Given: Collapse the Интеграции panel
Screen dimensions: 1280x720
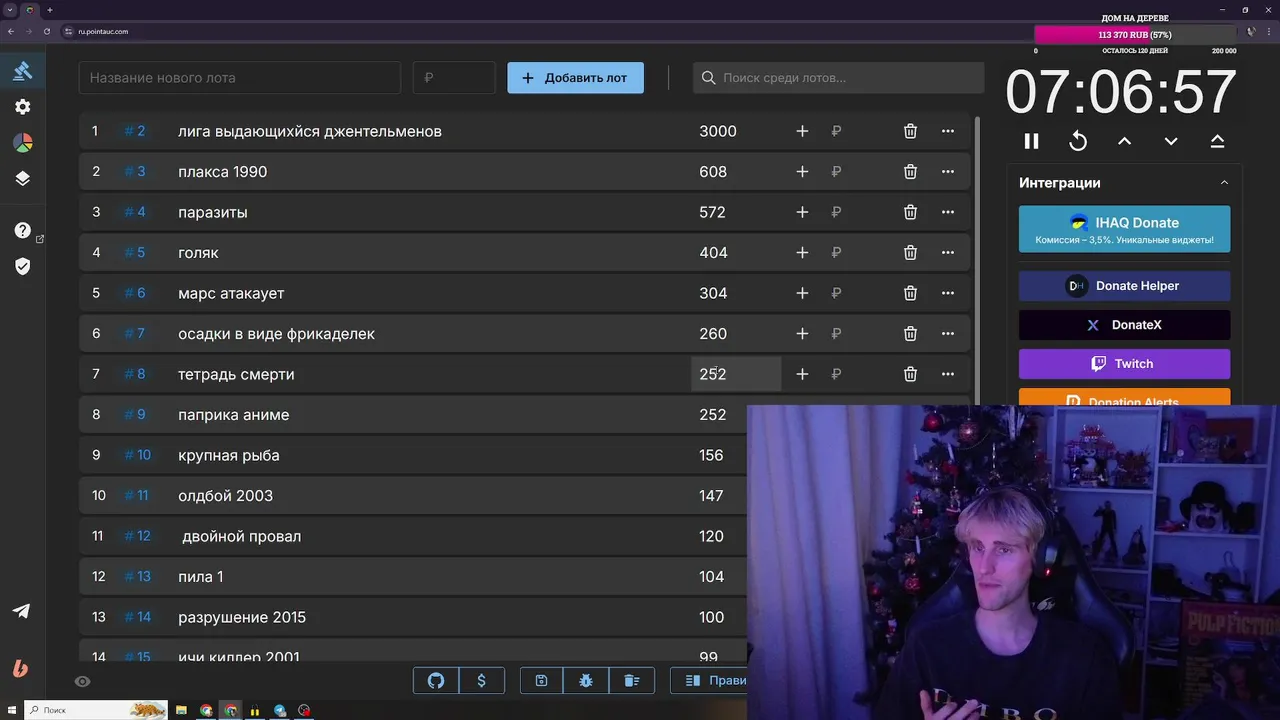Looking at the screenshot, I should point(1224,183).
